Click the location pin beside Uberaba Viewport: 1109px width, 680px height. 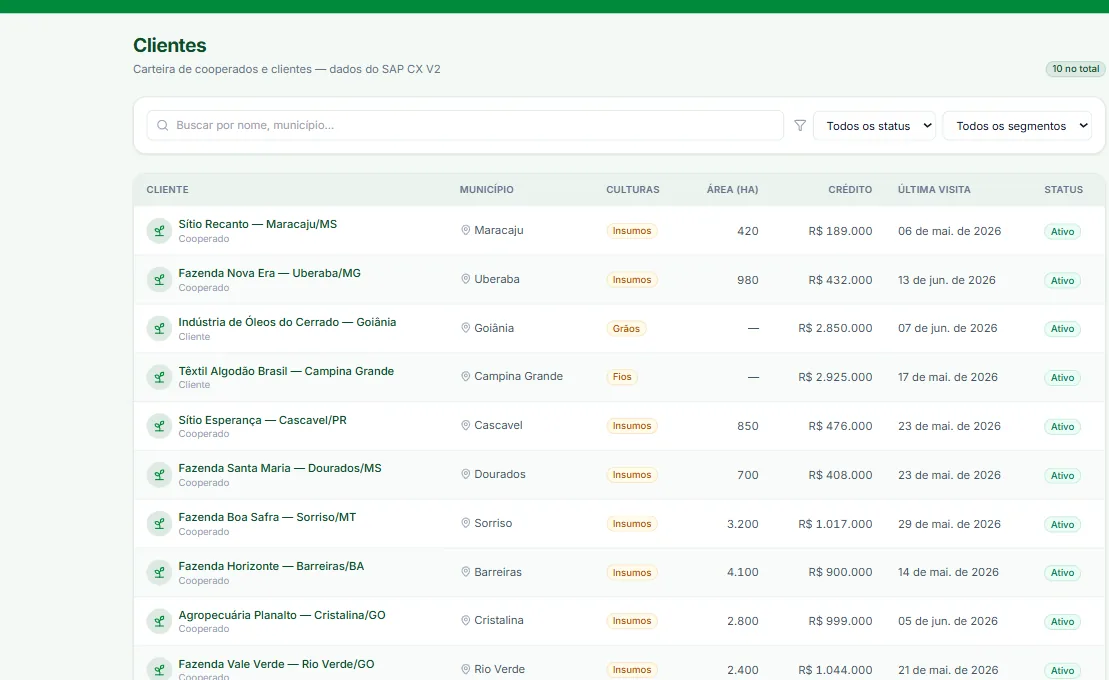pos(465,279)
